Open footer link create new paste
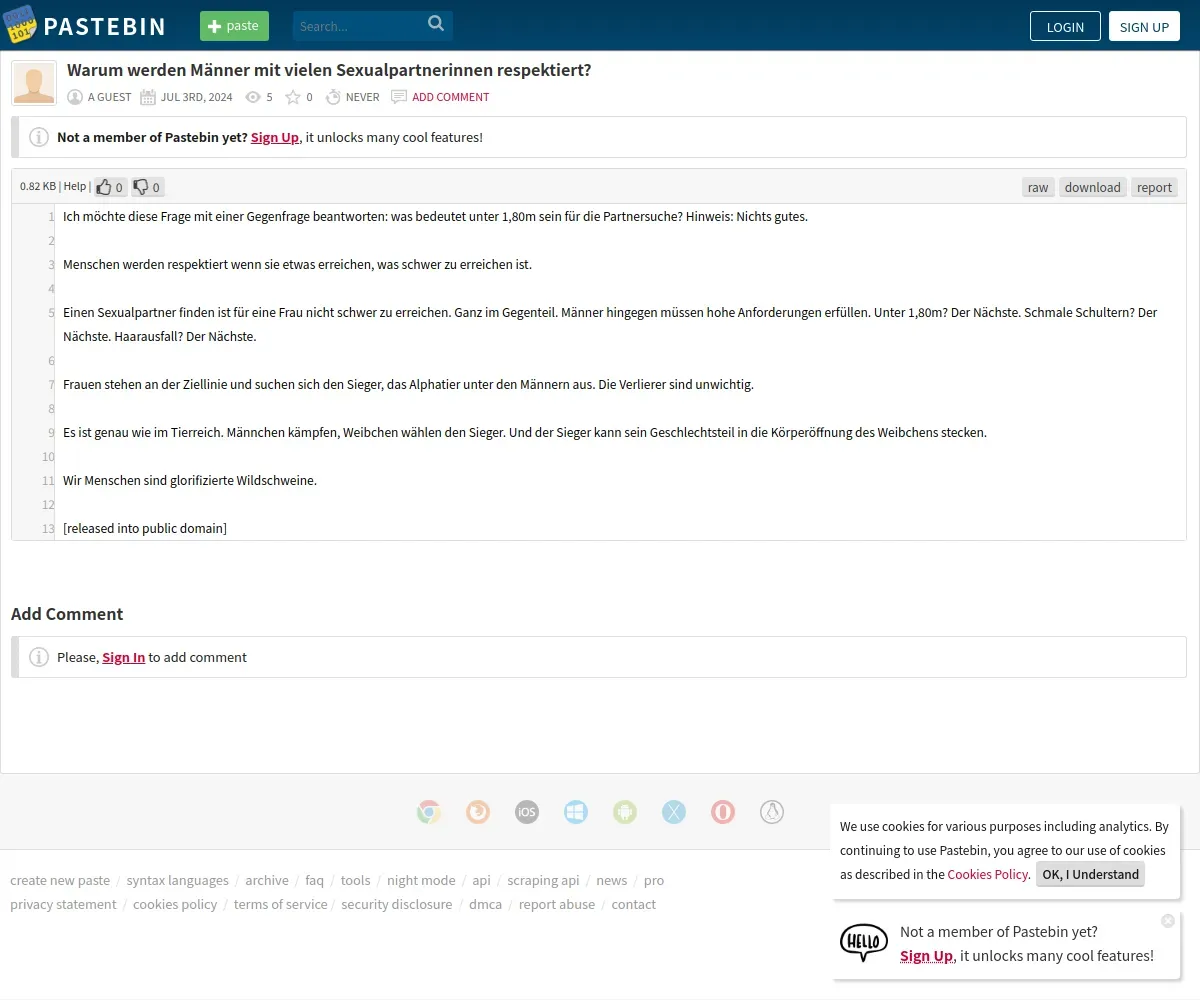This screenshot has width=1200, height=1000. point(60,880)
